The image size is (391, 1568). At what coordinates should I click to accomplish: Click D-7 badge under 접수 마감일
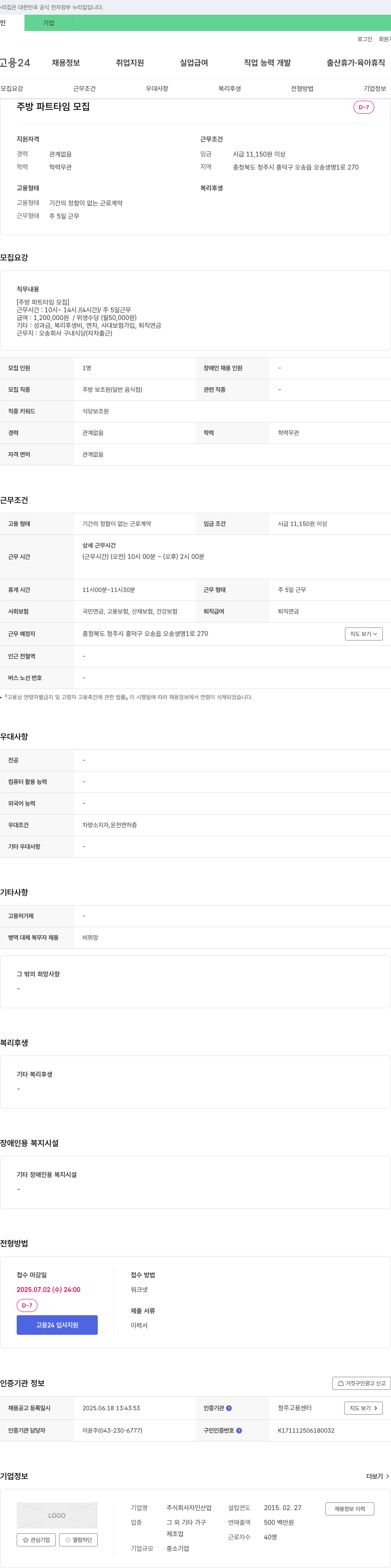click(x=27, y=1305)
